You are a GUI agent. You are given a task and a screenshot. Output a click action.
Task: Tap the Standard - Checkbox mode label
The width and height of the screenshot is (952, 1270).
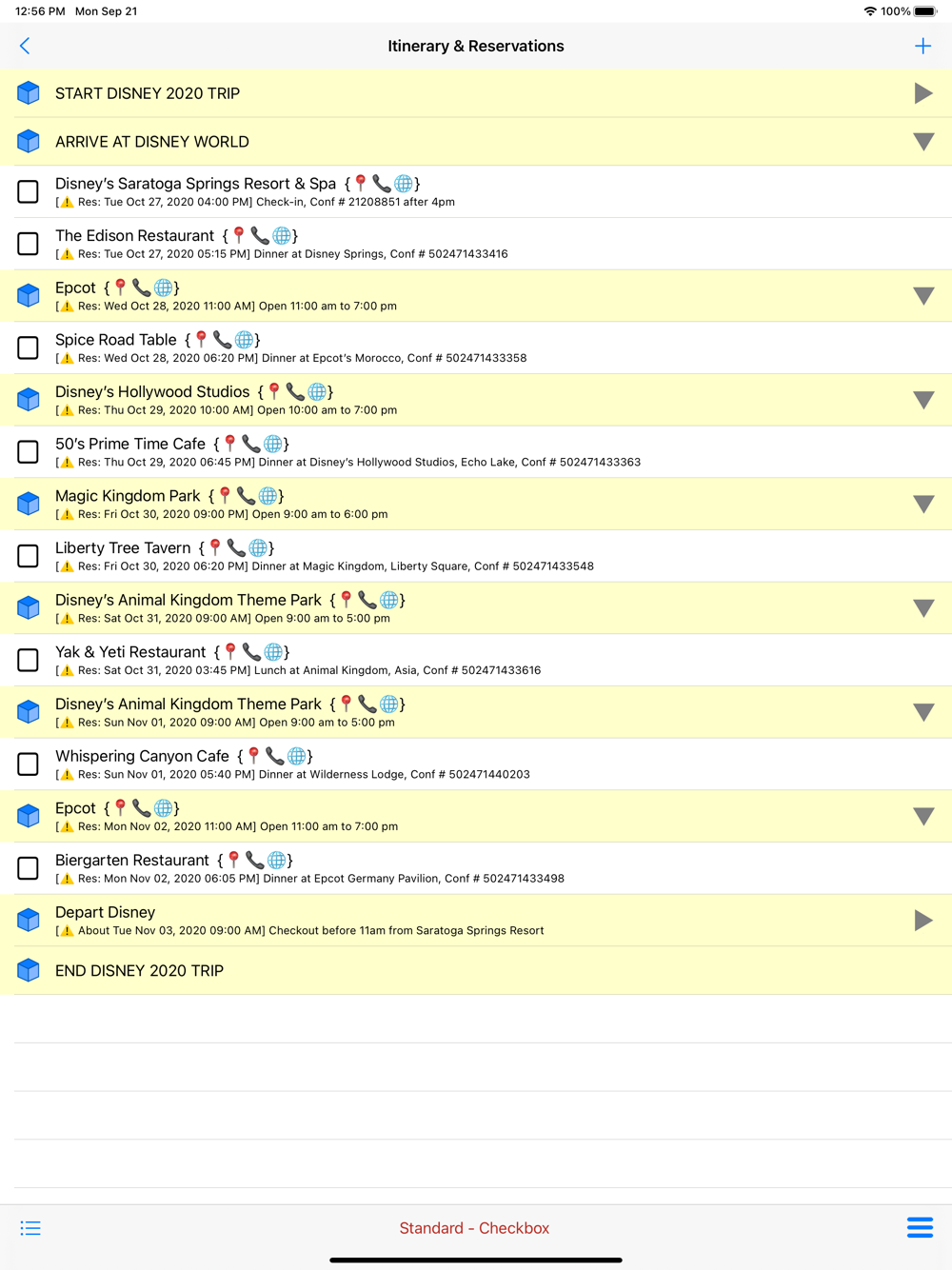pyautogui.click(x=474, y=1228)
